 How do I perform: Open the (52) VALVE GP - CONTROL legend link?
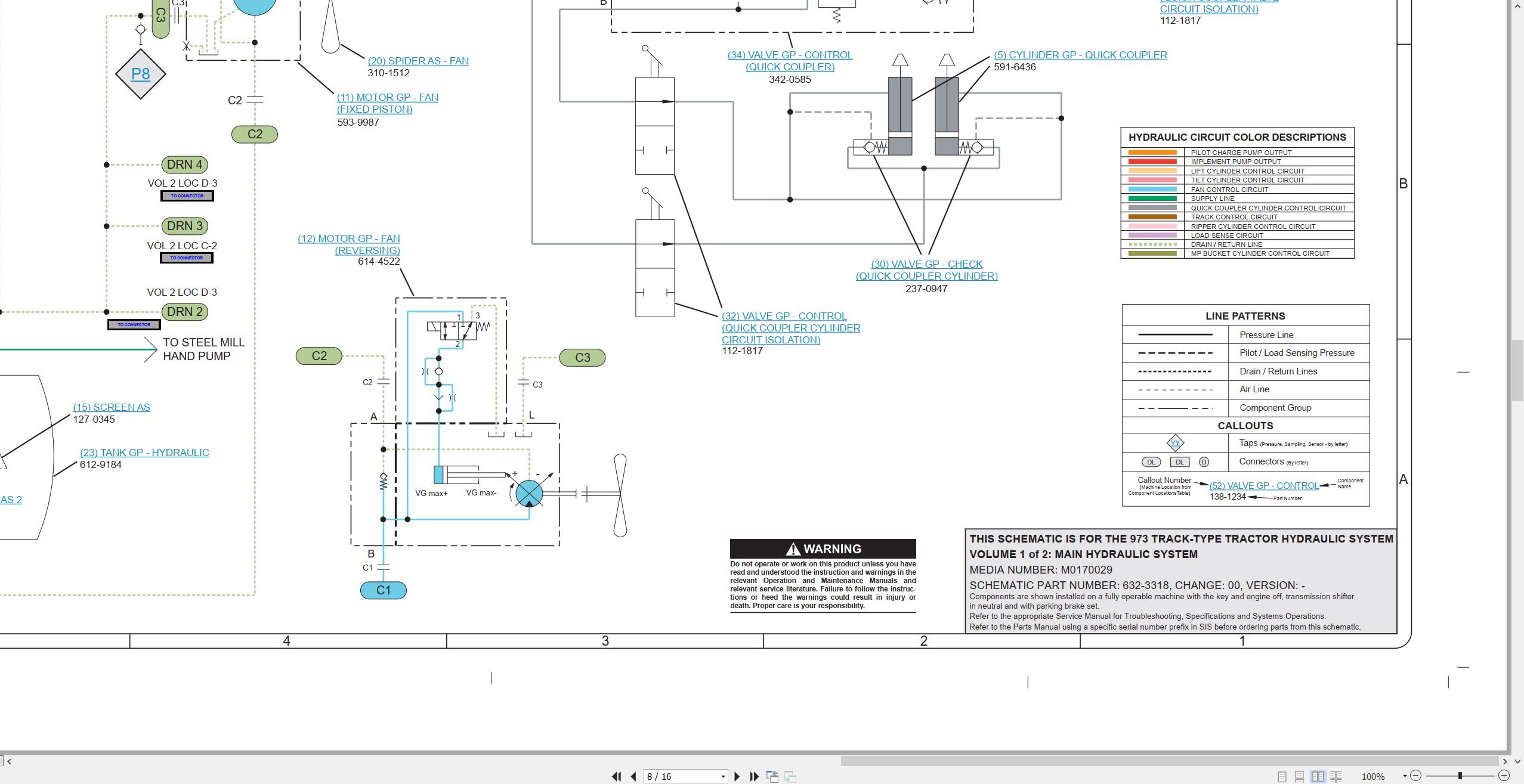coord(1264,486)
